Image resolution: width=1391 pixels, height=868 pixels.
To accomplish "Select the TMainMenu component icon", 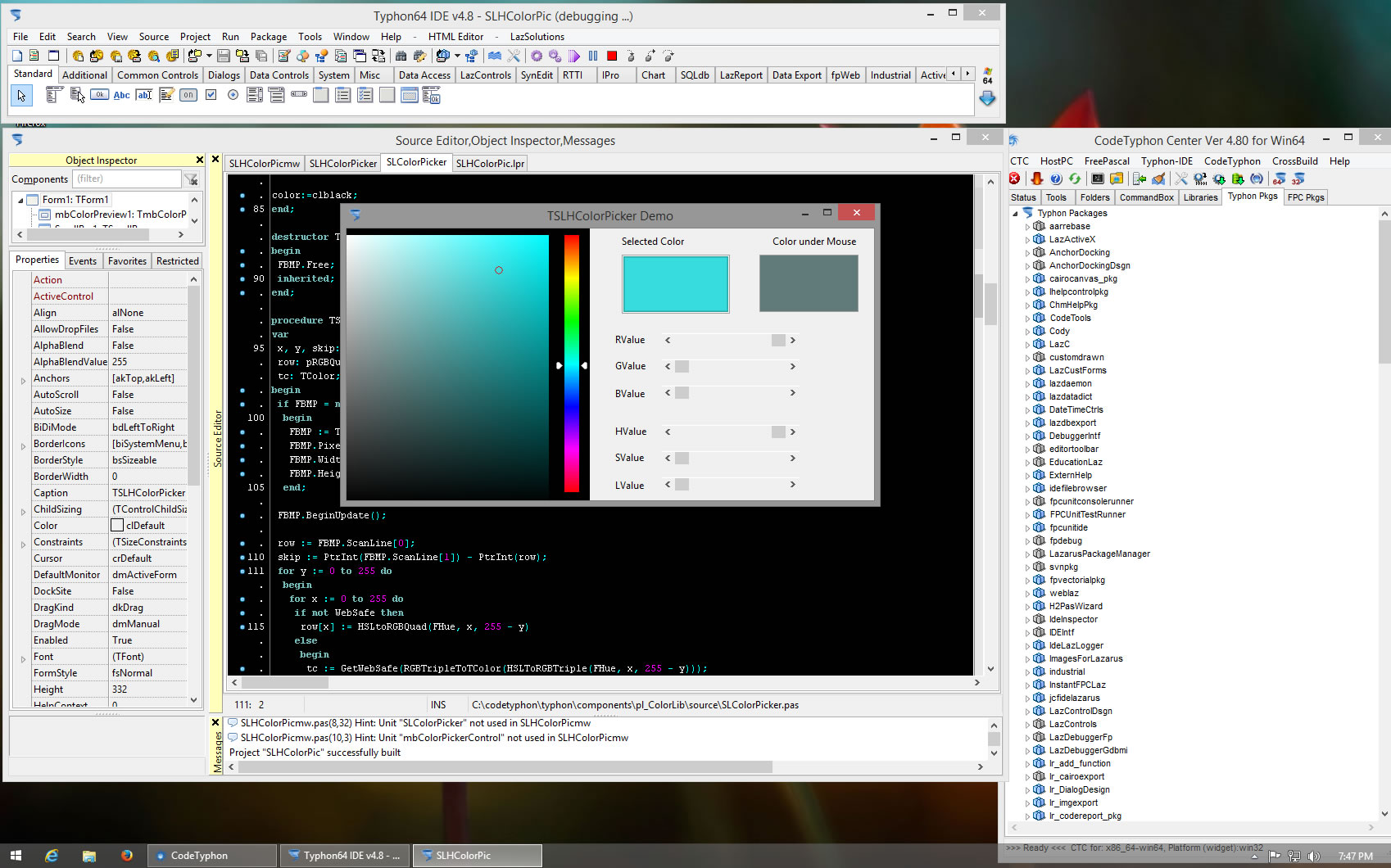I will click(55, 95).
